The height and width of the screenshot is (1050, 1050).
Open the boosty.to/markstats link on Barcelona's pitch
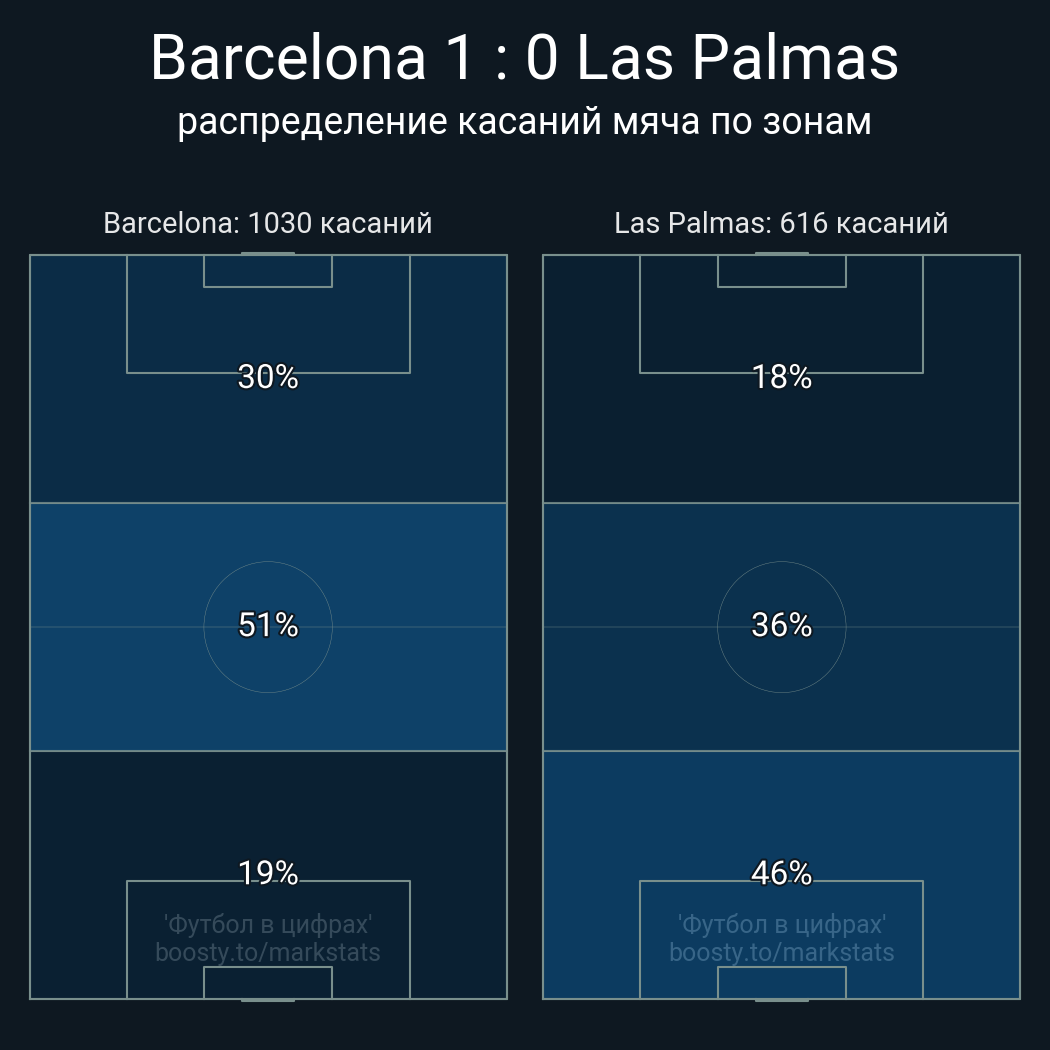pos(268,952)
